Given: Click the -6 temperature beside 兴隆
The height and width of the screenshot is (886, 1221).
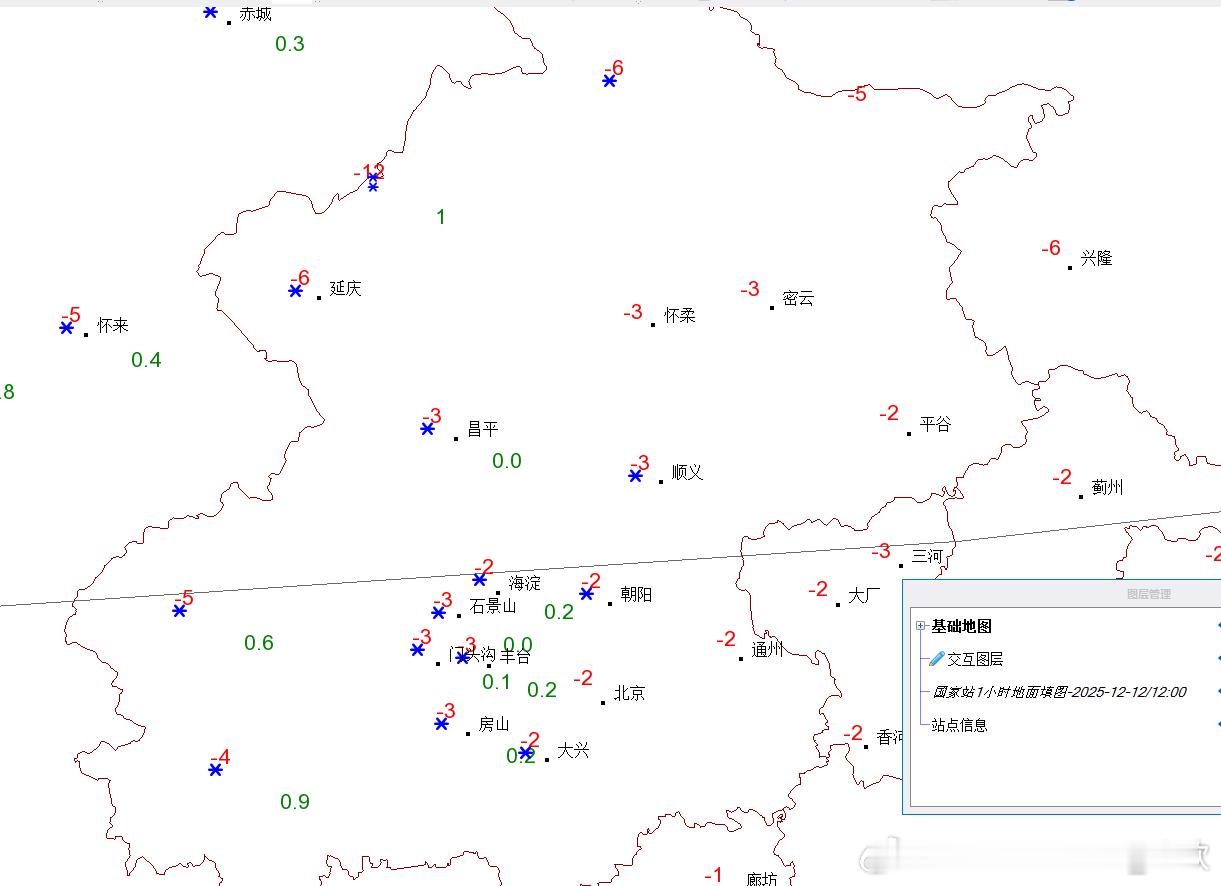Looking at the screenshot, I should pyautogui.click(x=1050, y=248).
